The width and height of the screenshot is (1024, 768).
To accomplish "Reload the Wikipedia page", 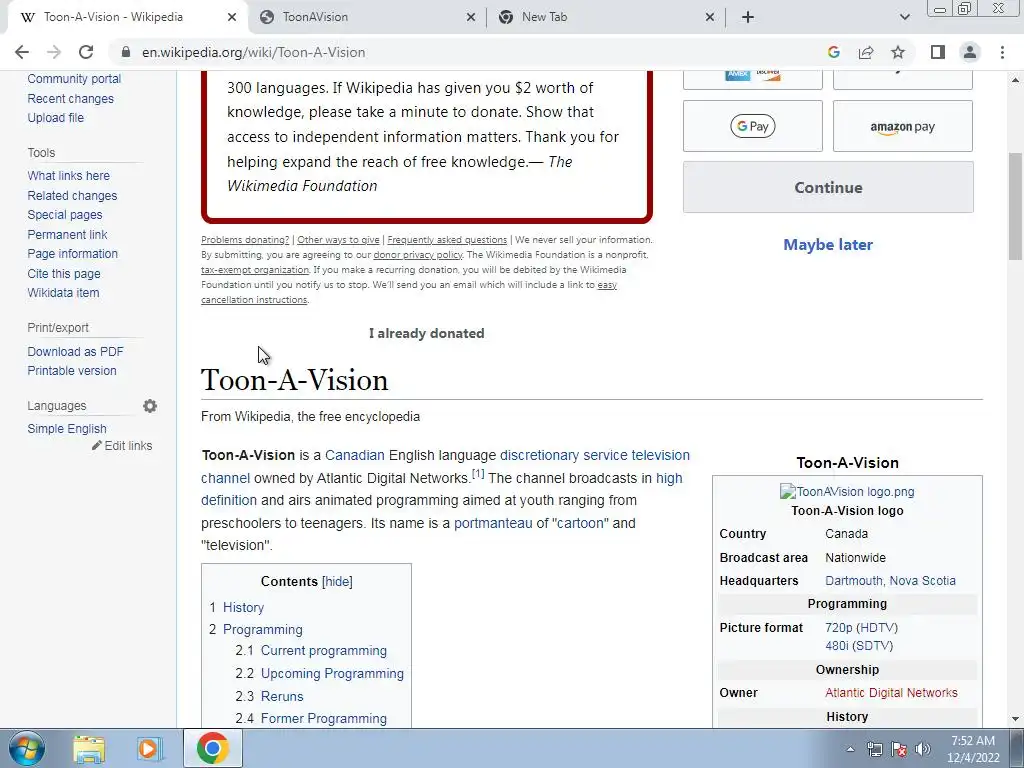I will [x=86, y=52].
